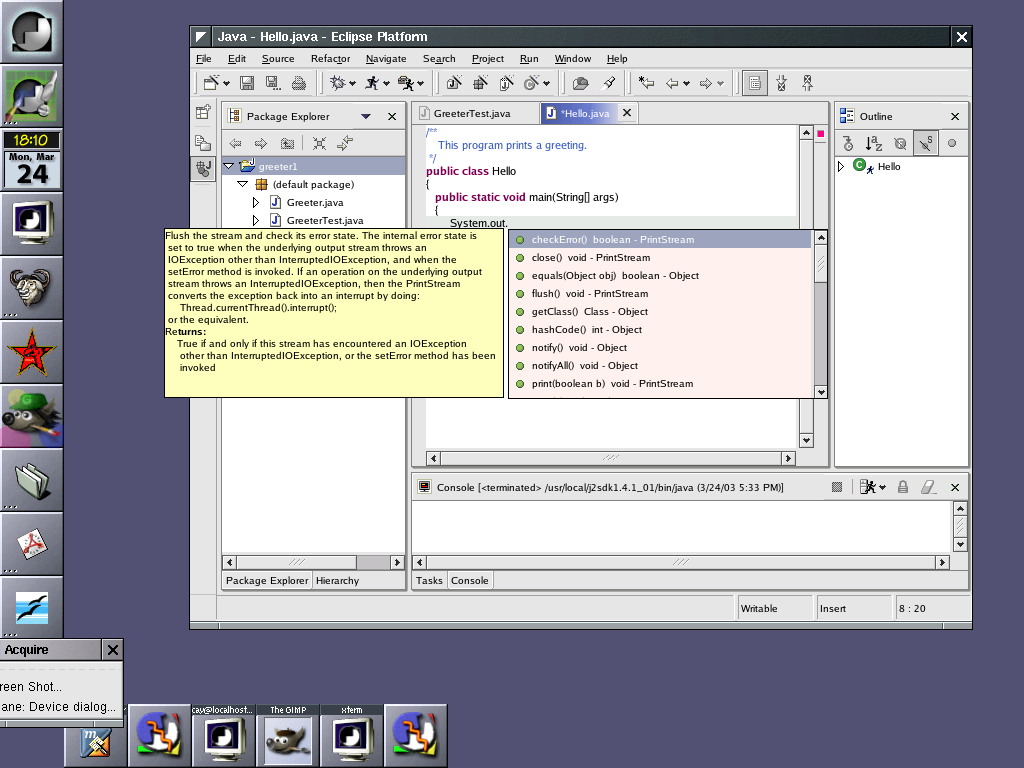The width and height of the screenshot is (1024, 768).
Task: Open the New wizard dropdown arrow
Action: pos(227,84)
